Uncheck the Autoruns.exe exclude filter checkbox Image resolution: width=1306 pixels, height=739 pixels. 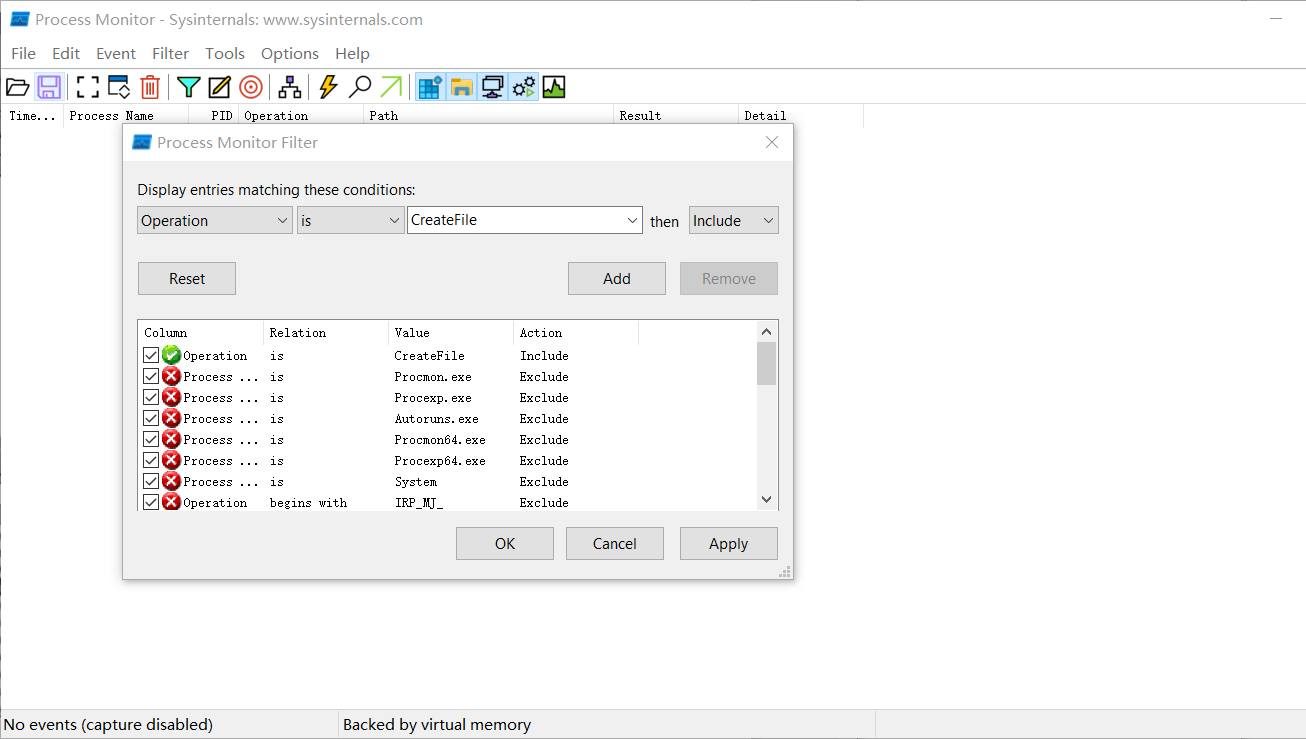click(151, 418)
